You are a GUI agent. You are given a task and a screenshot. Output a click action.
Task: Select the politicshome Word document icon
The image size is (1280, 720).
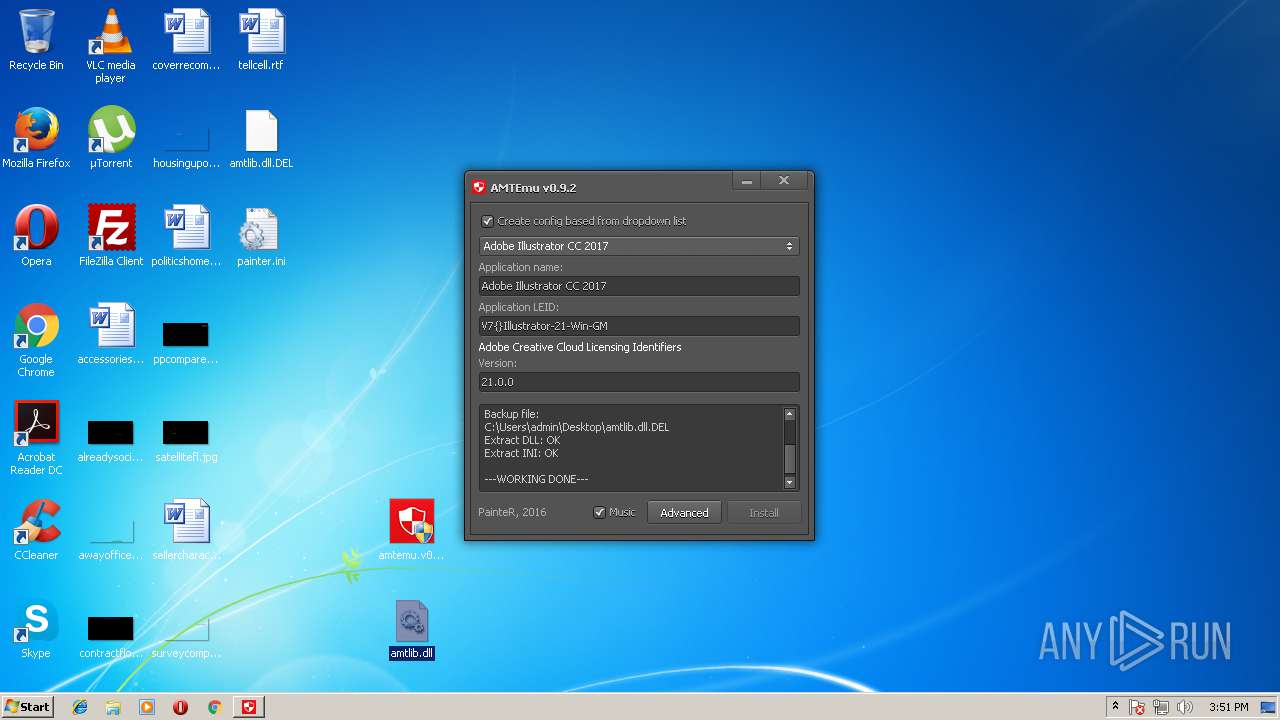(x=186, y=236)
